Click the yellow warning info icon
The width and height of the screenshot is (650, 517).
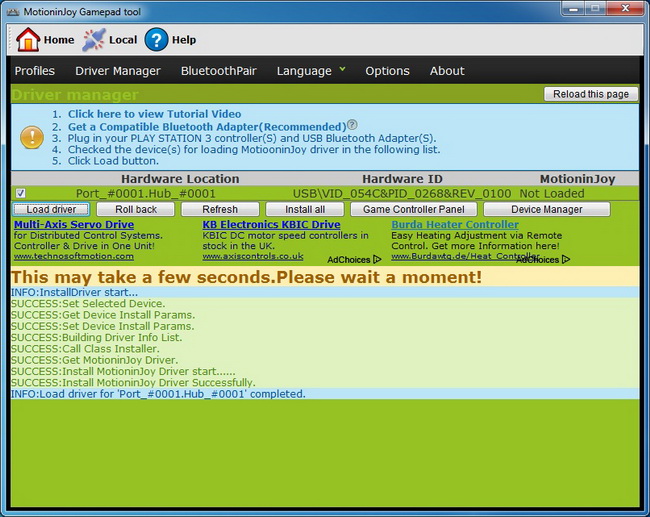(x=32, y=137)
